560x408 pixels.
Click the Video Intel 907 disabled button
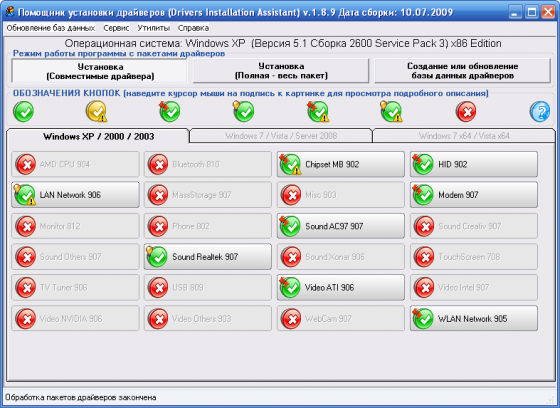coord(474,288)
